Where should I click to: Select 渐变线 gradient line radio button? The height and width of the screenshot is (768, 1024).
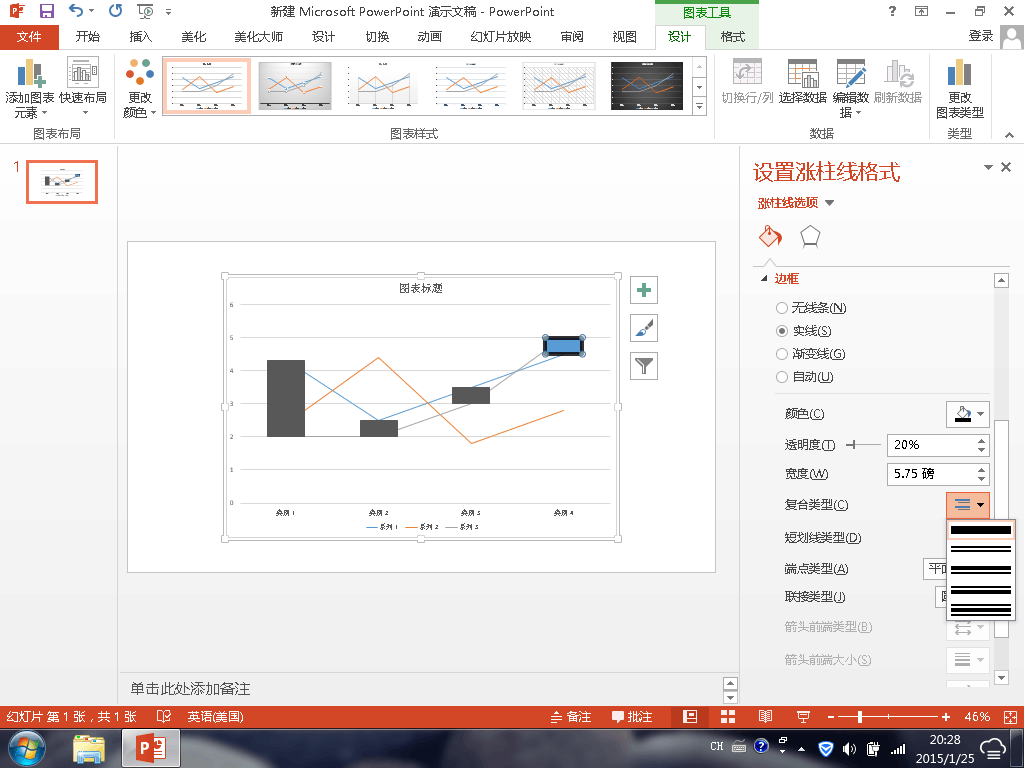coord(781,354)
